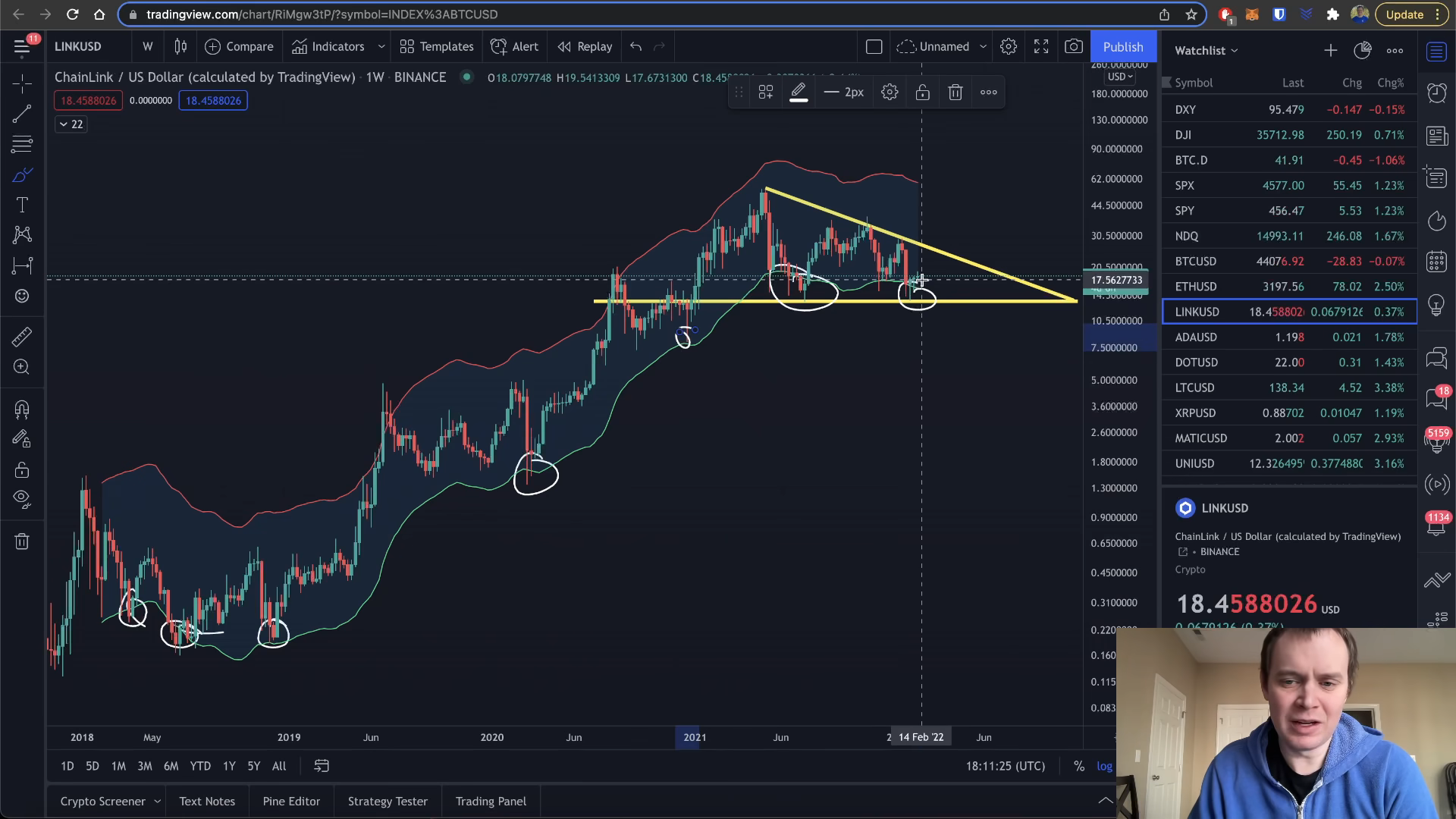Select the crosshair cursor tool
The width and height of the screenshot is (1456, 819).
(22, 83)
